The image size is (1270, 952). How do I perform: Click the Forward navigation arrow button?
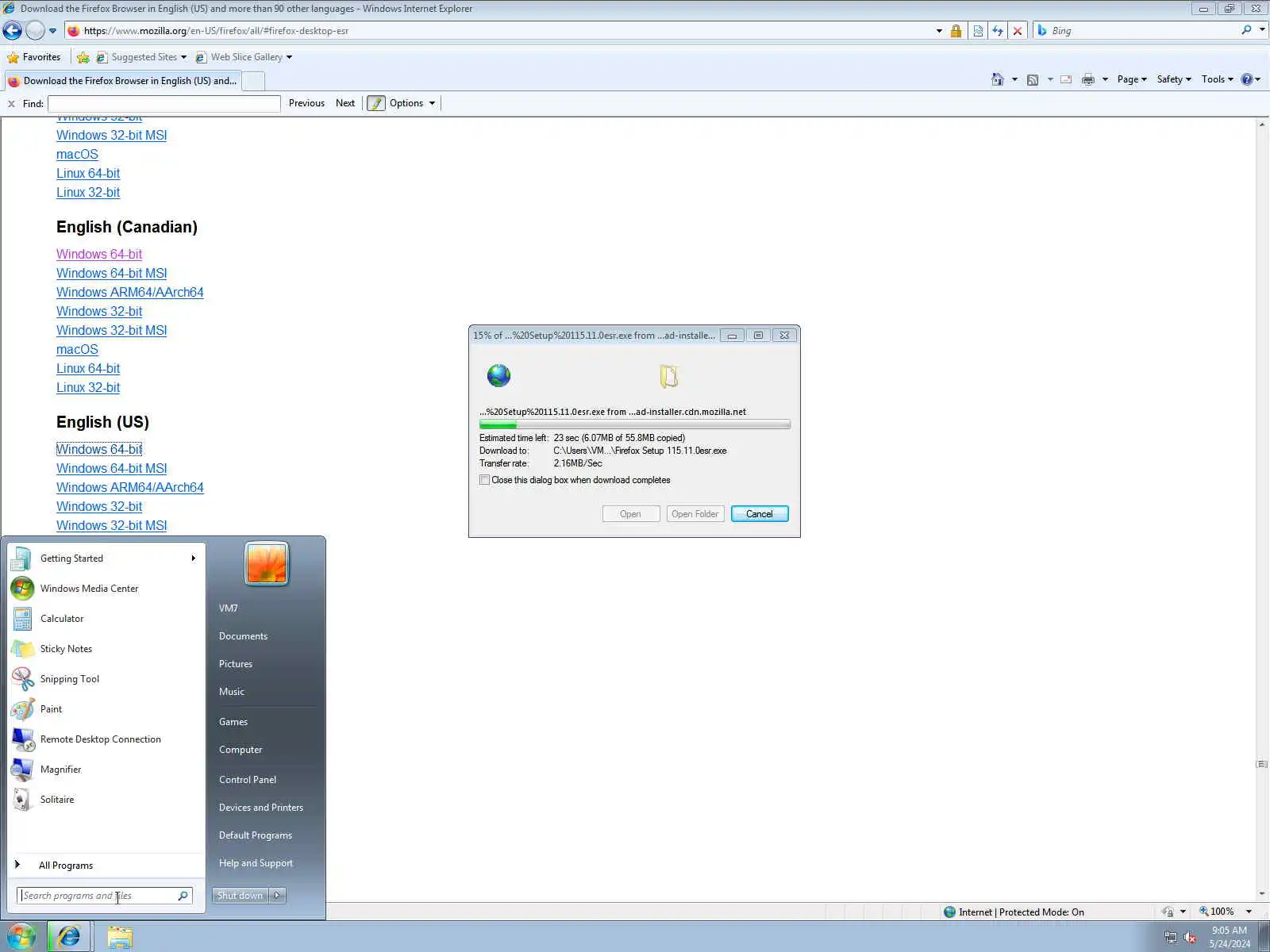35,31
